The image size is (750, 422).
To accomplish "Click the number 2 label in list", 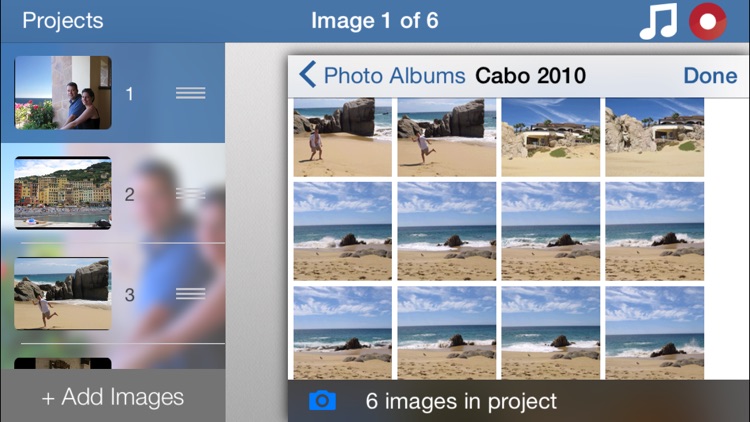I will click(129, 194).
